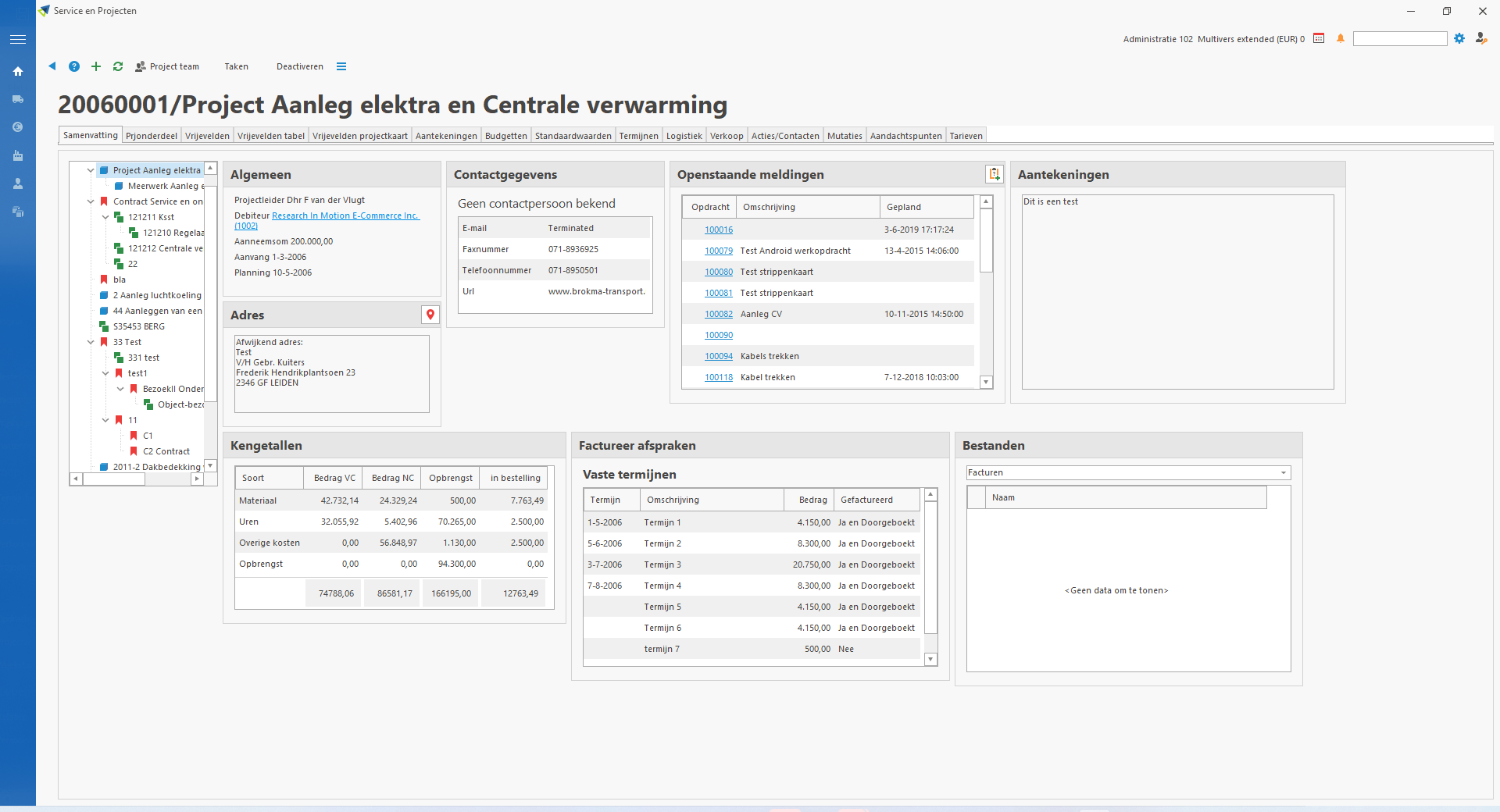Open the blue settings gear icon
The height and width of the screenshot is (812, 1500).
1459,38
